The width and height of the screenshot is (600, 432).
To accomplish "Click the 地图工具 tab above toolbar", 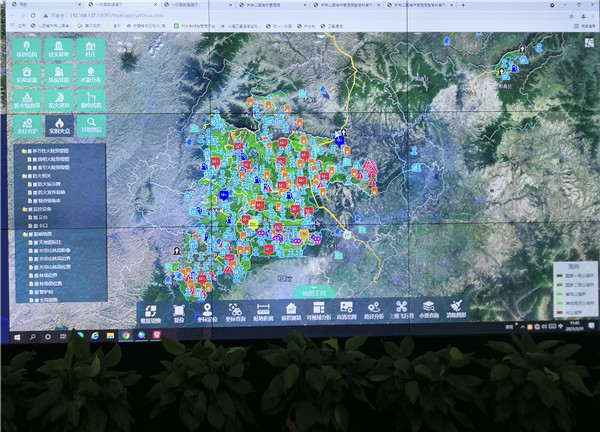I will pos(312,292).
